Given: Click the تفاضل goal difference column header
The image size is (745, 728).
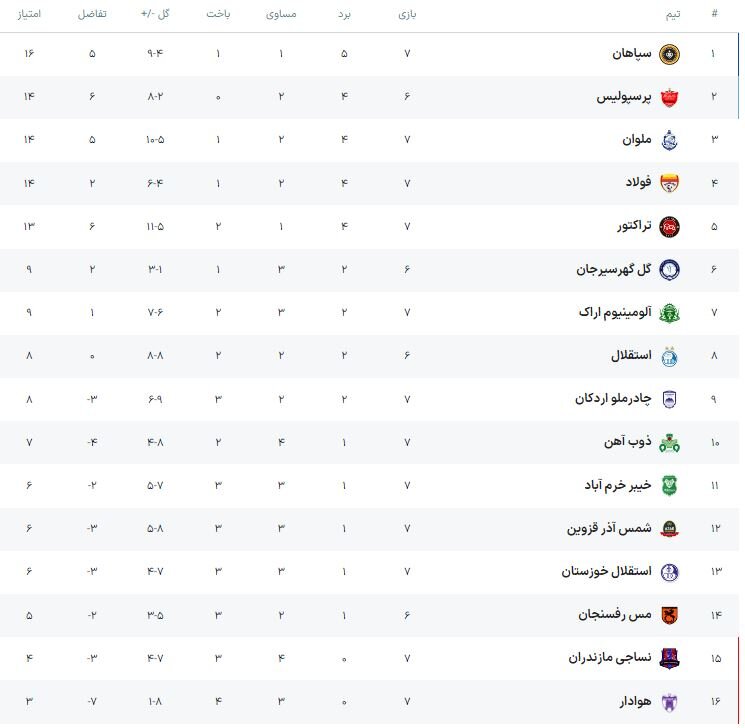Looking at the screenshot, I should [93, 14].
